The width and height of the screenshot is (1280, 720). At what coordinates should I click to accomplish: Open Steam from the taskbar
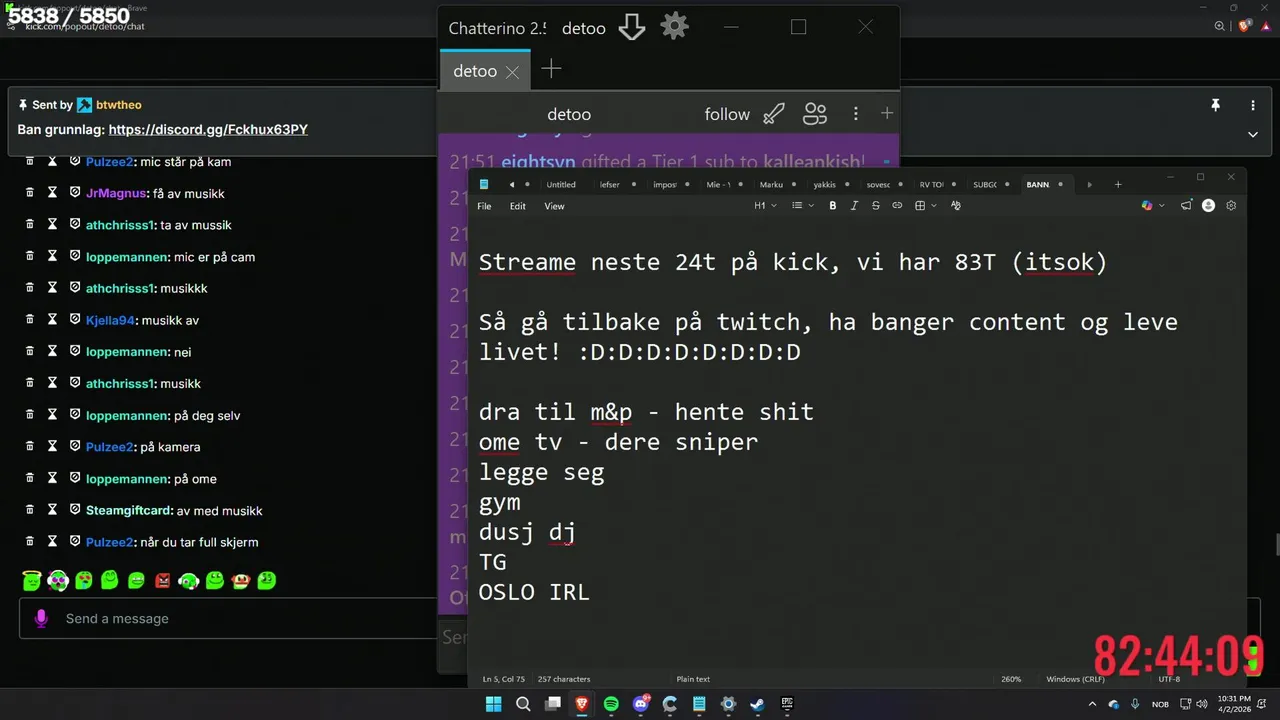757,704
